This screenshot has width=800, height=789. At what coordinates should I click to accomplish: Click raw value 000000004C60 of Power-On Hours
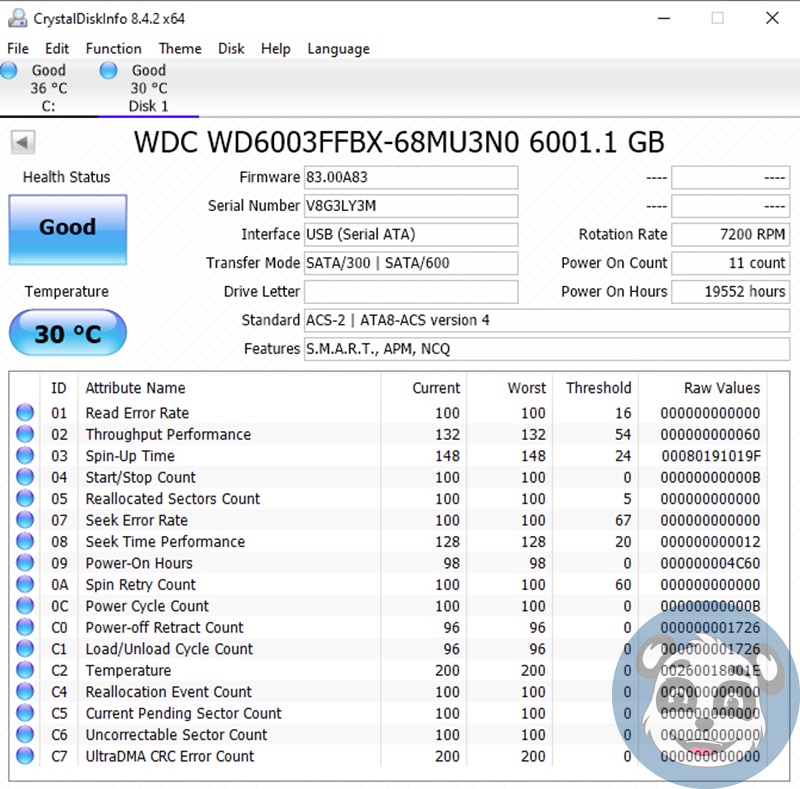(710, 563)
